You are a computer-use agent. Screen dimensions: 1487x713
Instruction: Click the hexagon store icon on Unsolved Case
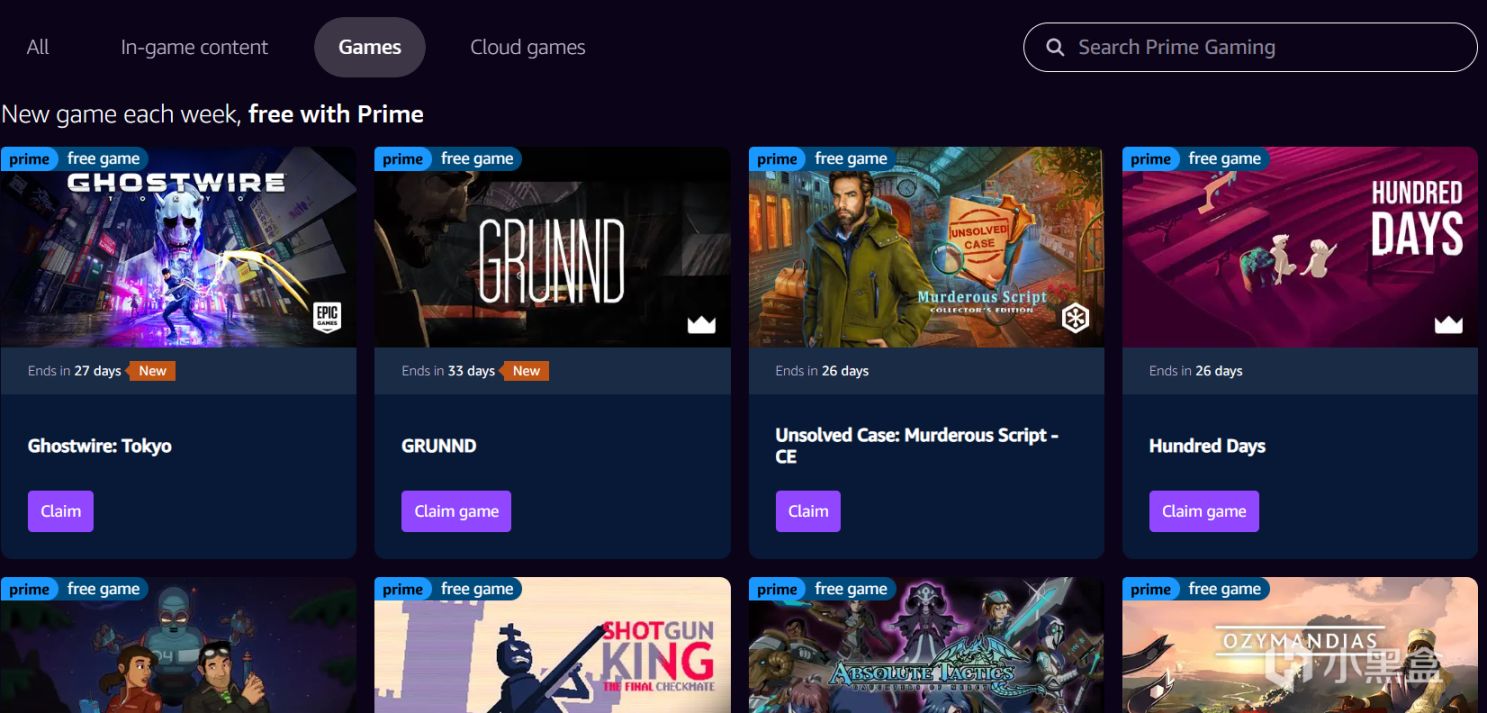(1075, 318)
